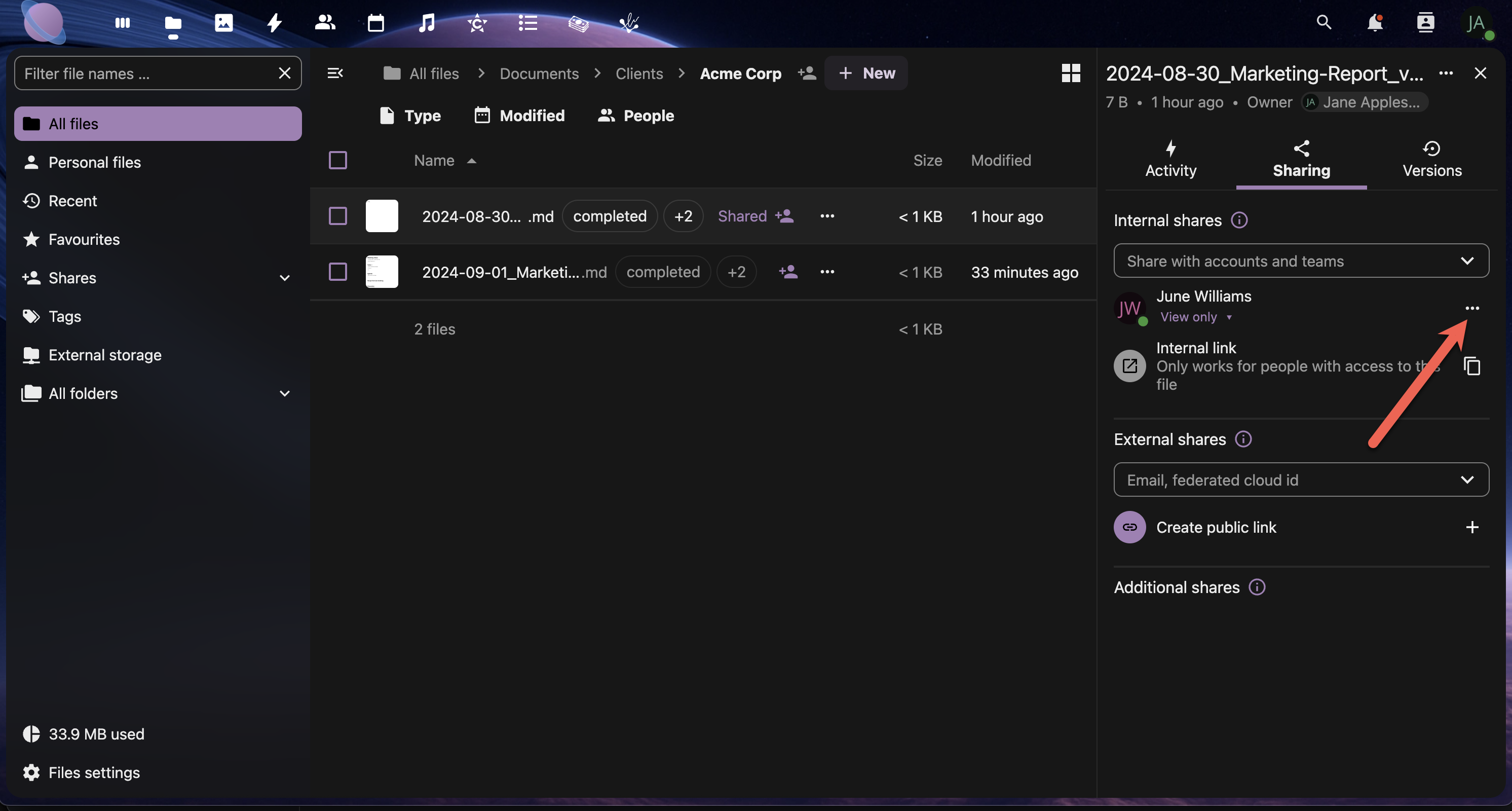Open Share with accounts and teams dropdown
Screen dimensions: 1512x811
[x=1301, y=261]
